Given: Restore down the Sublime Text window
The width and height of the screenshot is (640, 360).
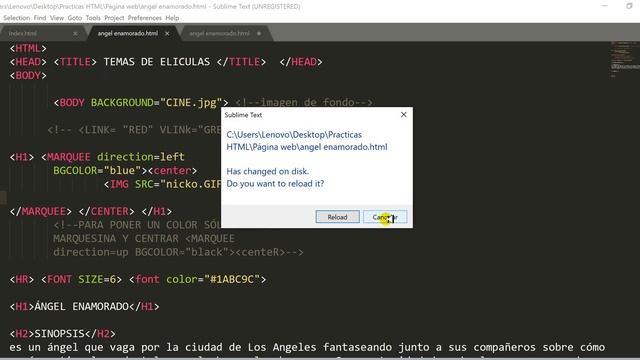Looking at the screenshot, I should tap(629, 6).
